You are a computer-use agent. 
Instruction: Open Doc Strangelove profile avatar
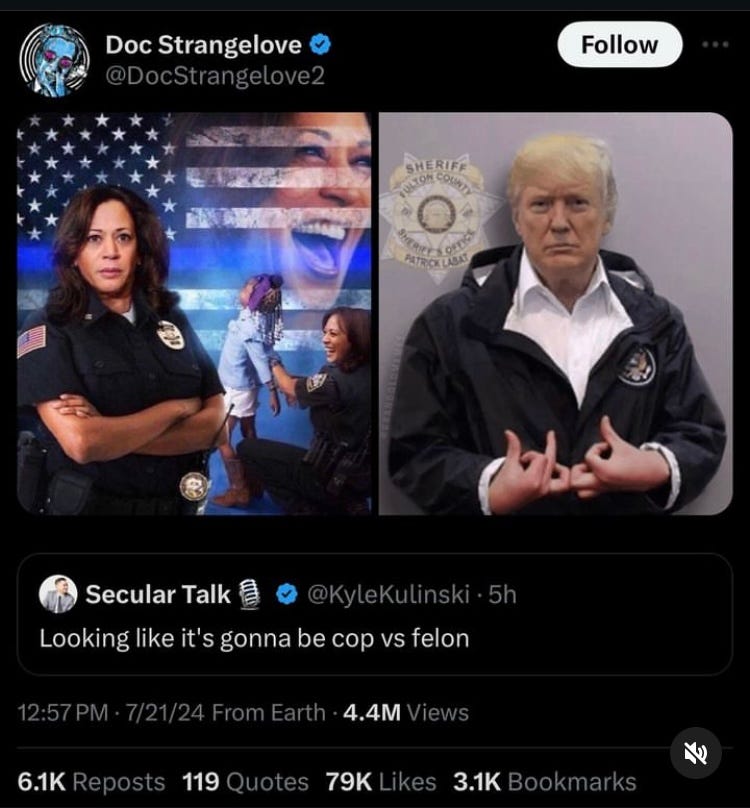pos(54,60)
